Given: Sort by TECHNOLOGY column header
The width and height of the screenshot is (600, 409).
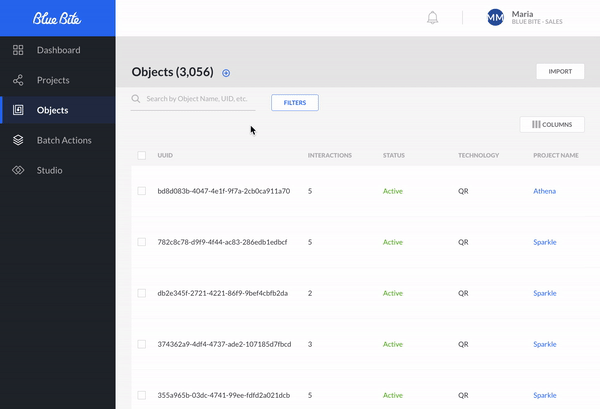Looking at the screenshot, I should (479, 155).
